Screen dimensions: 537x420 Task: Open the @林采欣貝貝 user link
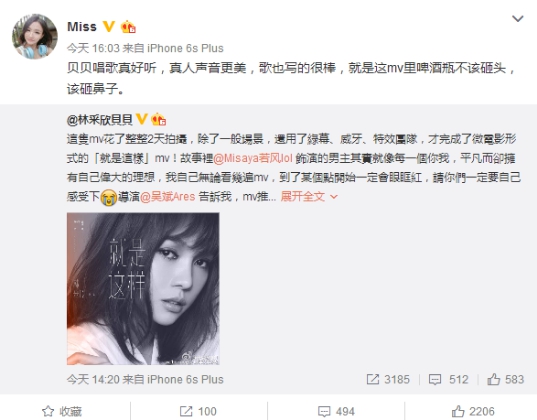100,120
